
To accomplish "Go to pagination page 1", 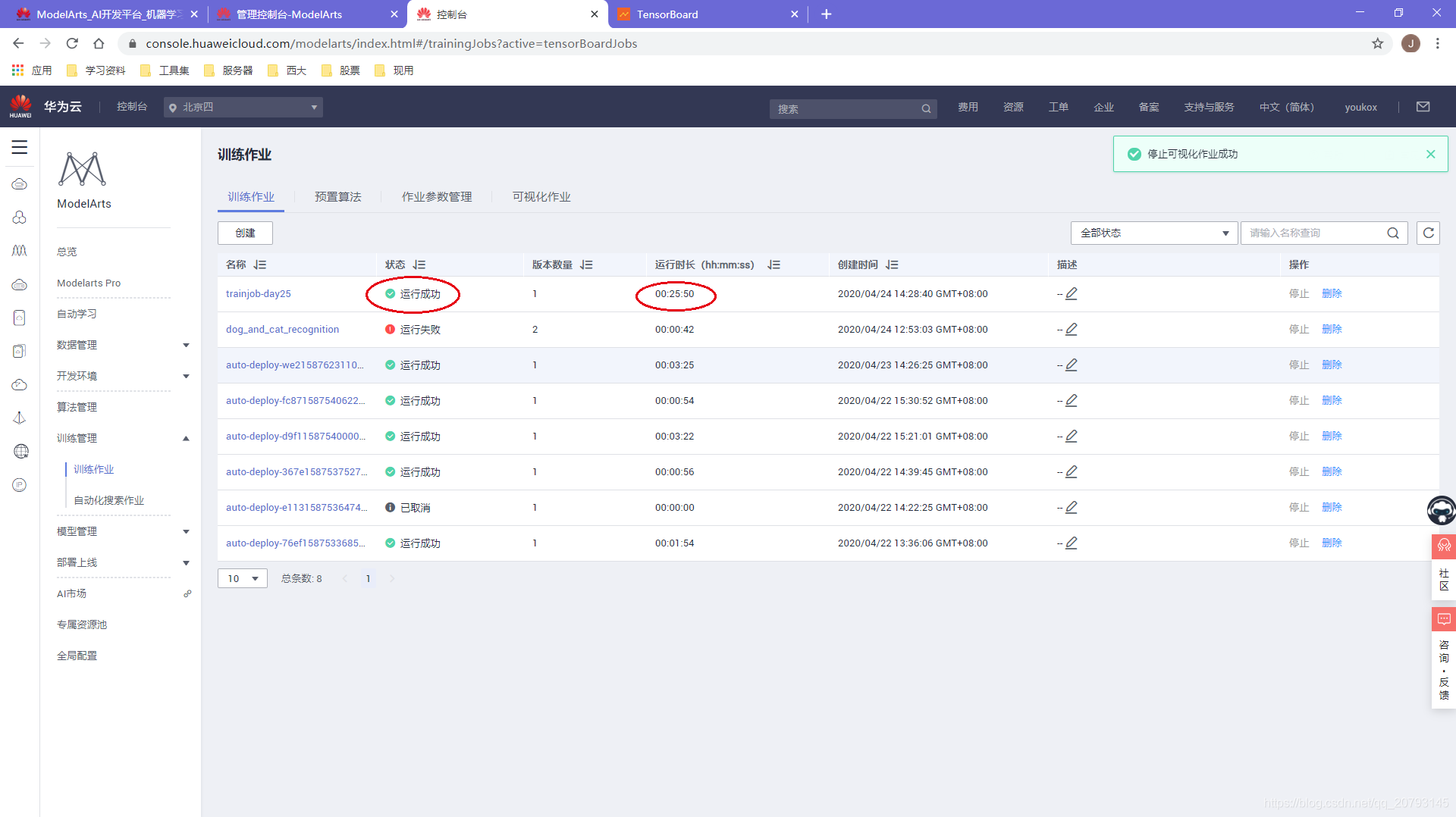I will [x=368, y=578].
